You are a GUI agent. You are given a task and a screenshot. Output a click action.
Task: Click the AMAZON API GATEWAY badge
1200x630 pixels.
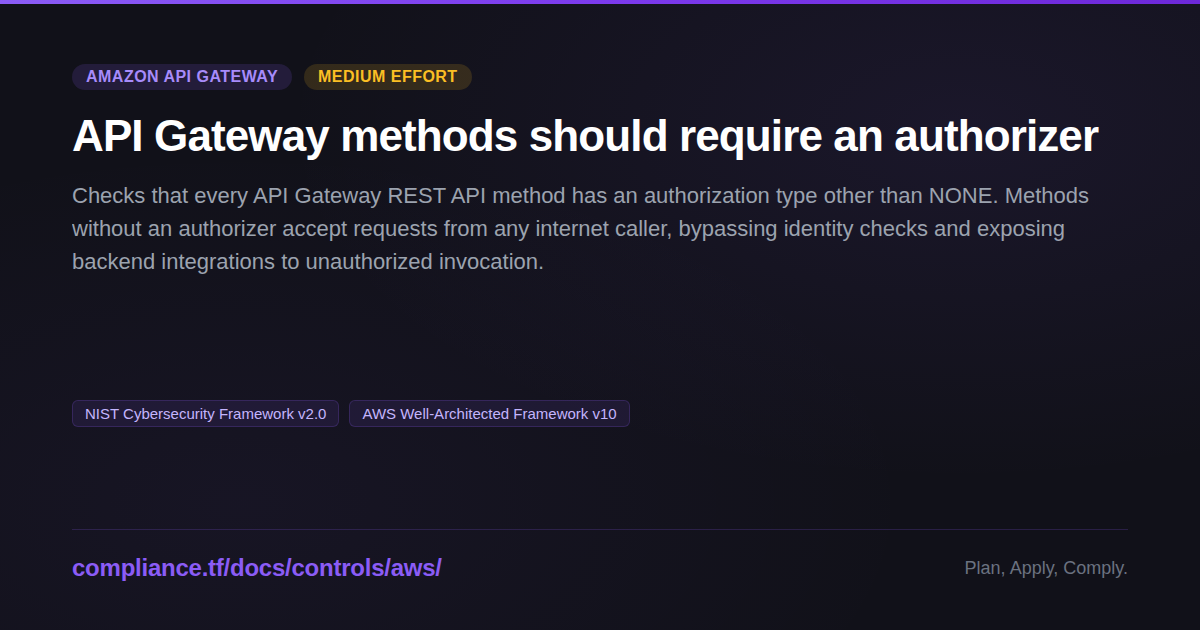pyautogui.click(x=182, y=77)
